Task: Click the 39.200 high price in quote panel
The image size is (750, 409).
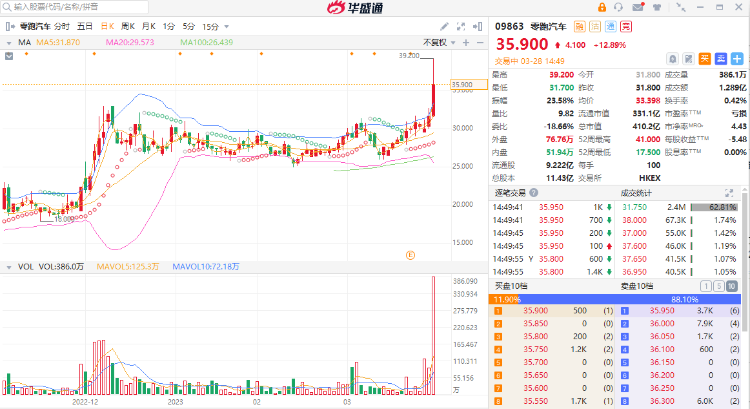Action: click(561, 75)
